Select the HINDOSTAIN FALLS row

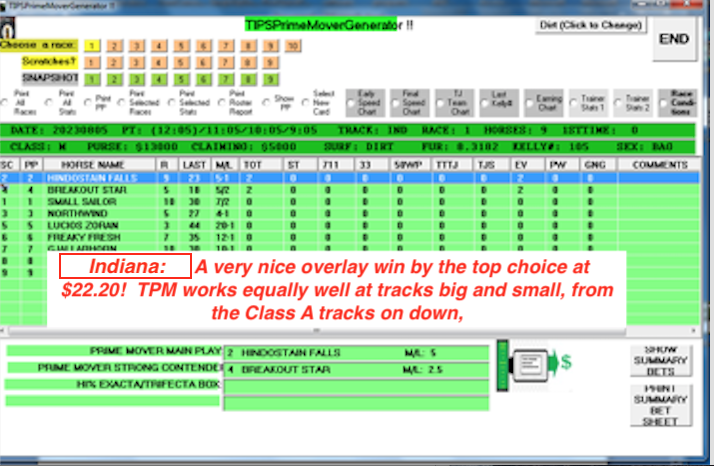pos(350,178)
